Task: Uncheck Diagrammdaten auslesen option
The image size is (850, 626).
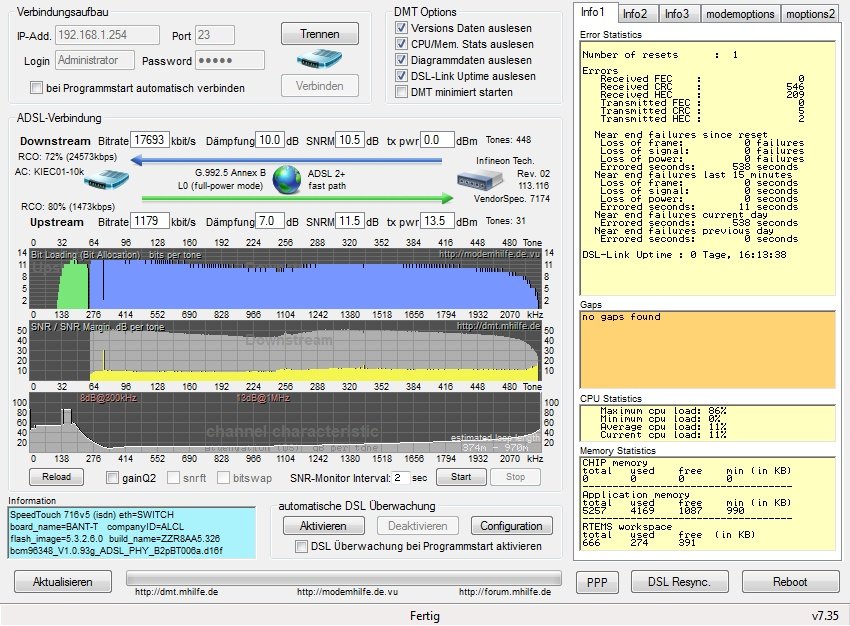Action: 401,60
